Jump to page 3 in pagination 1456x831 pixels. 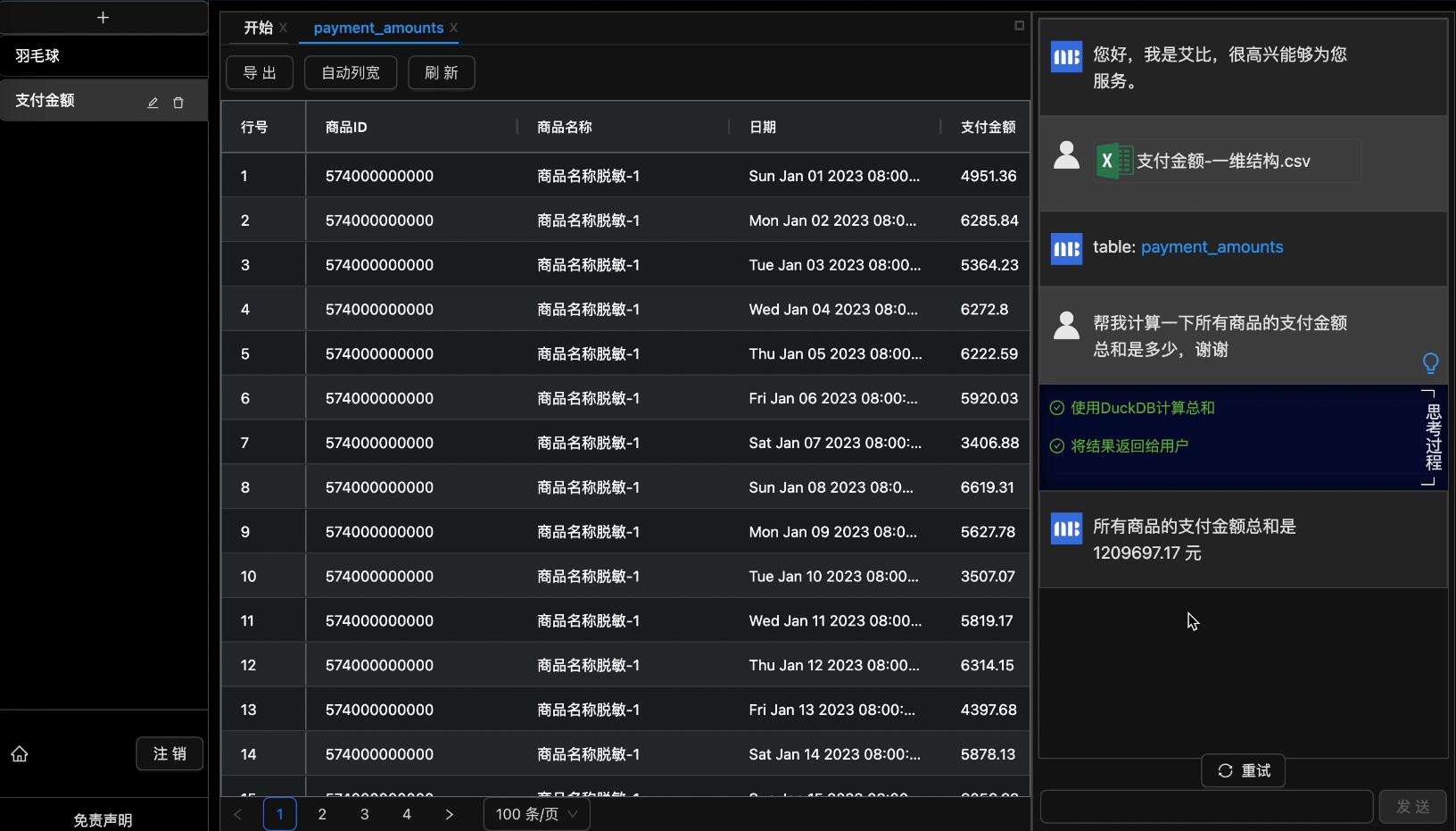364,814
